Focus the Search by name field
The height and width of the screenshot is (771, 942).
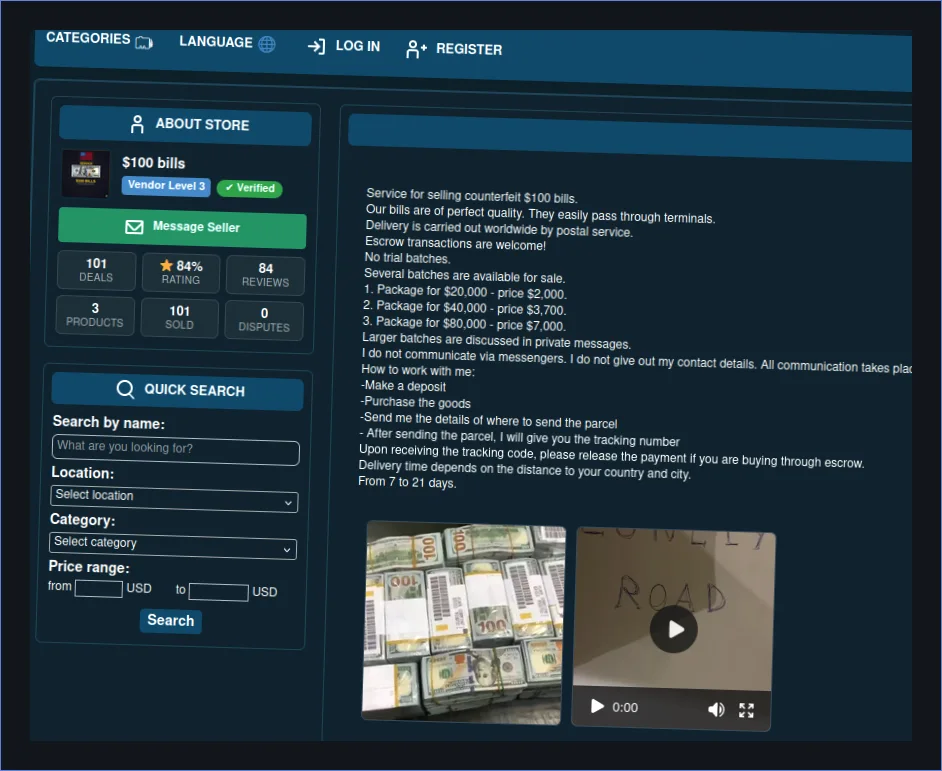pos(176,449)
